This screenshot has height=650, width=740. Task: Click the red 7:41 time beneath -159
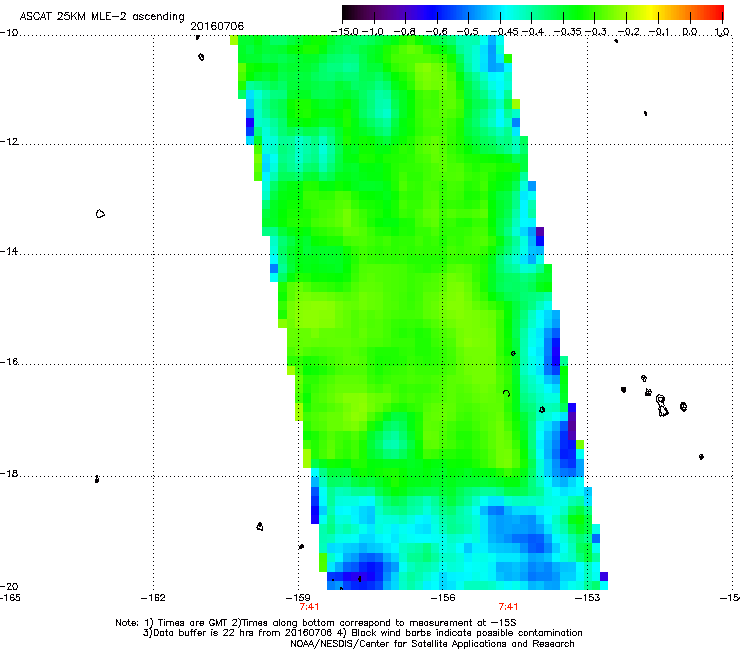click(x=310, y=607)
